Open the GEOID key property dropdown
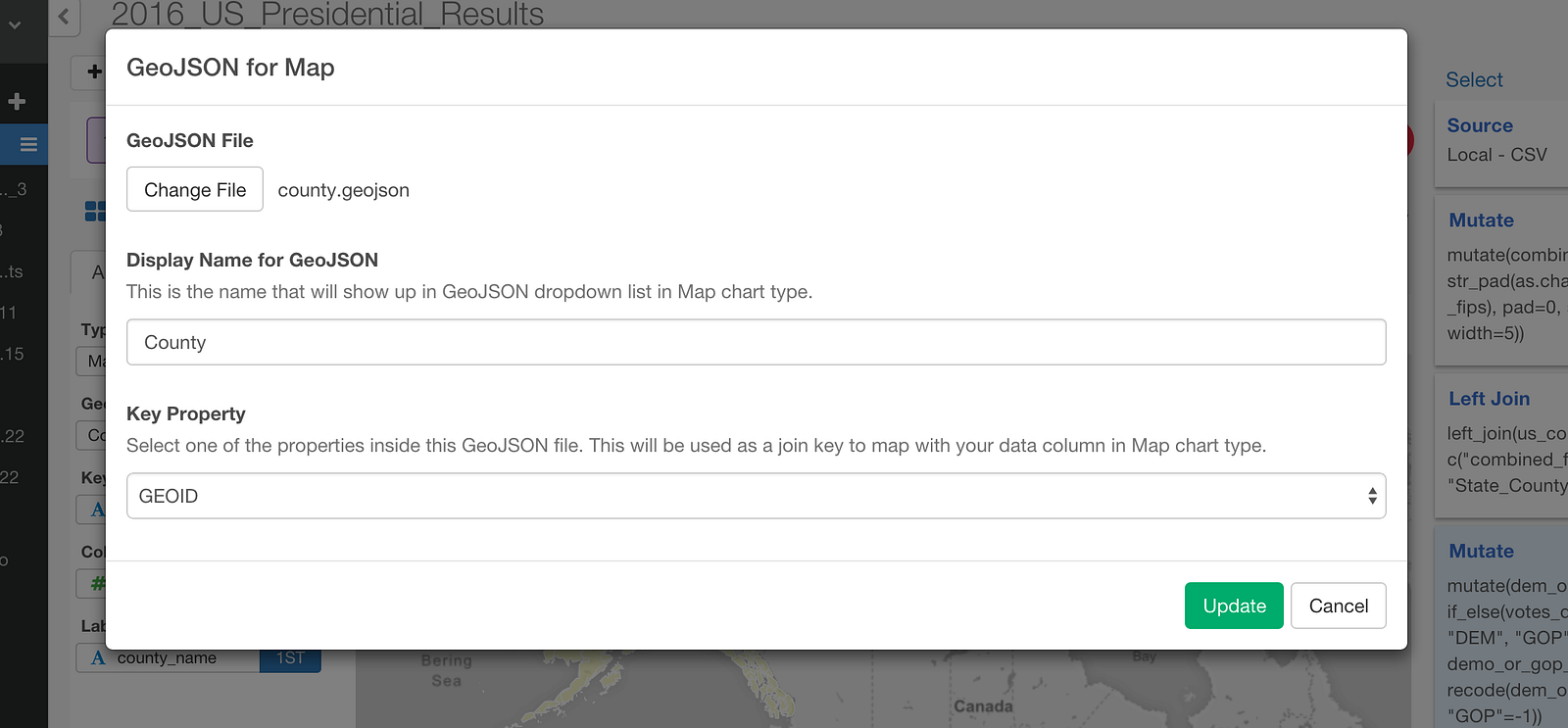This screenshot has height=728, width=1568. click(756, 496)
